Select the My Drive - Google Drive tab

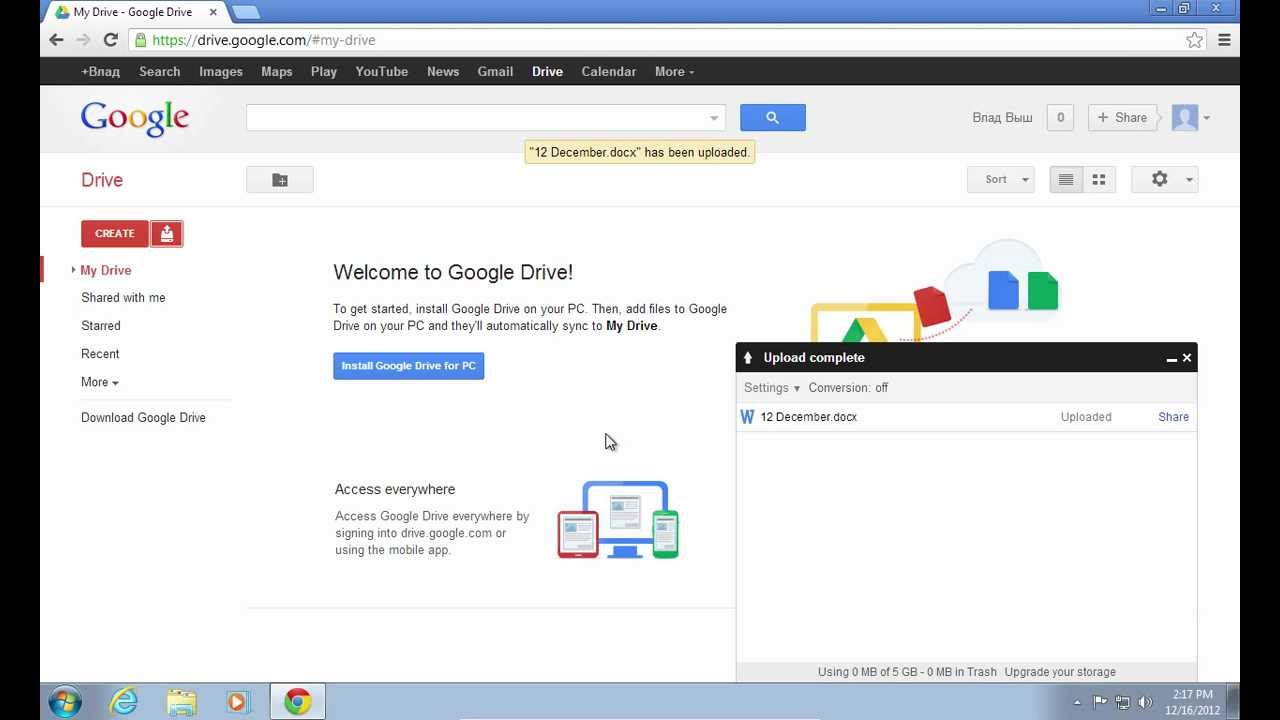click(x=135, y=13)
